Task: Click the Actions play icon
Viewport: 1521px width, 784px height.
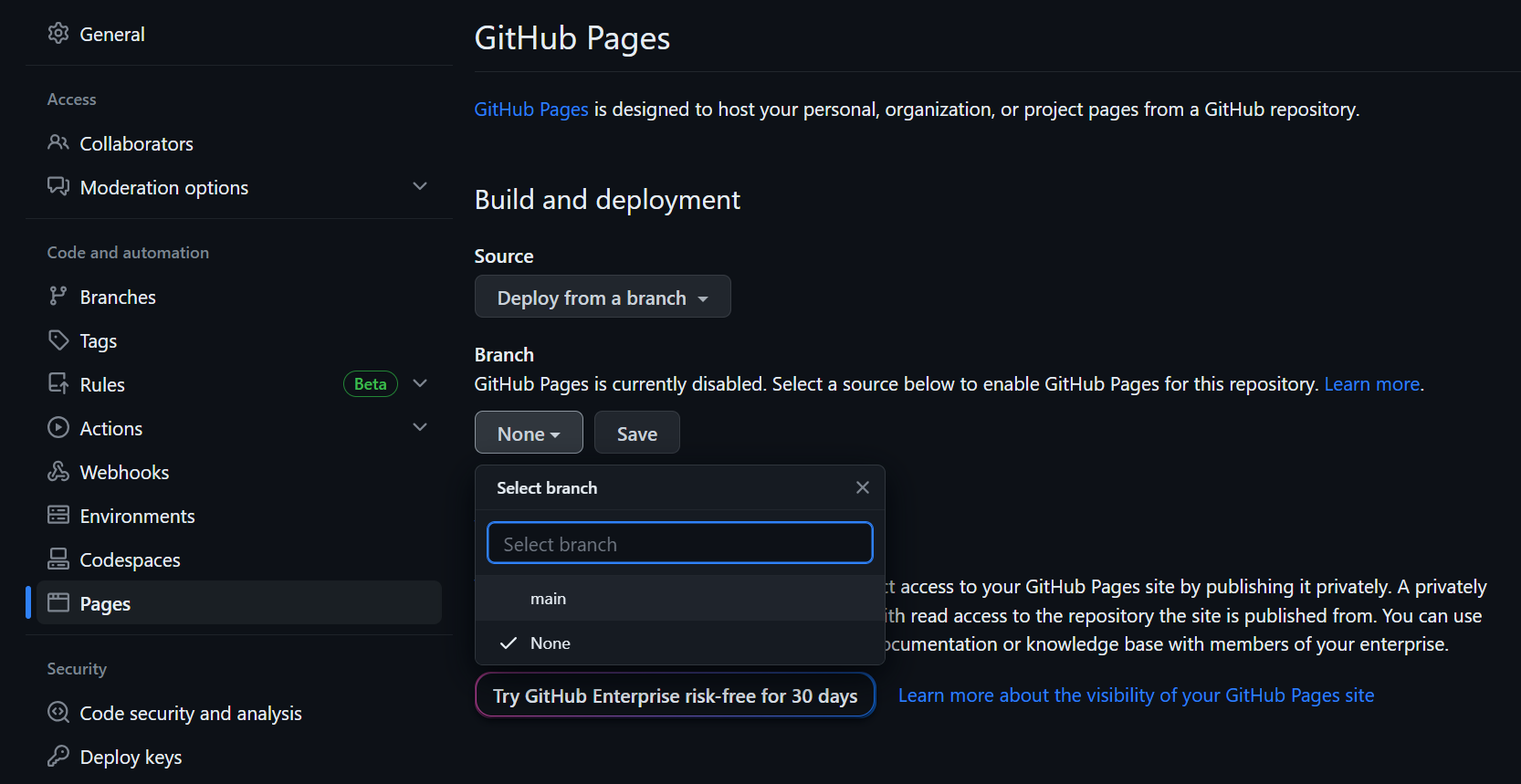Action: 58,427
